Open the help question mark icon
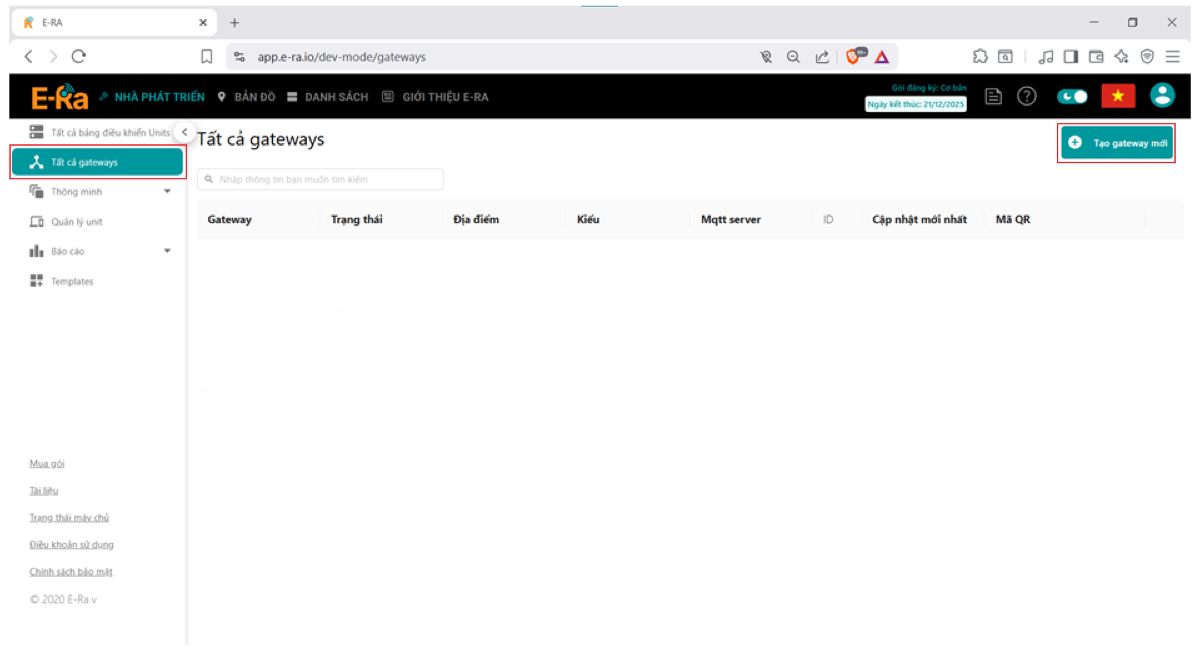Image resolution: width=1193 pixels, height=662 pixels. tap(1026, 96)
